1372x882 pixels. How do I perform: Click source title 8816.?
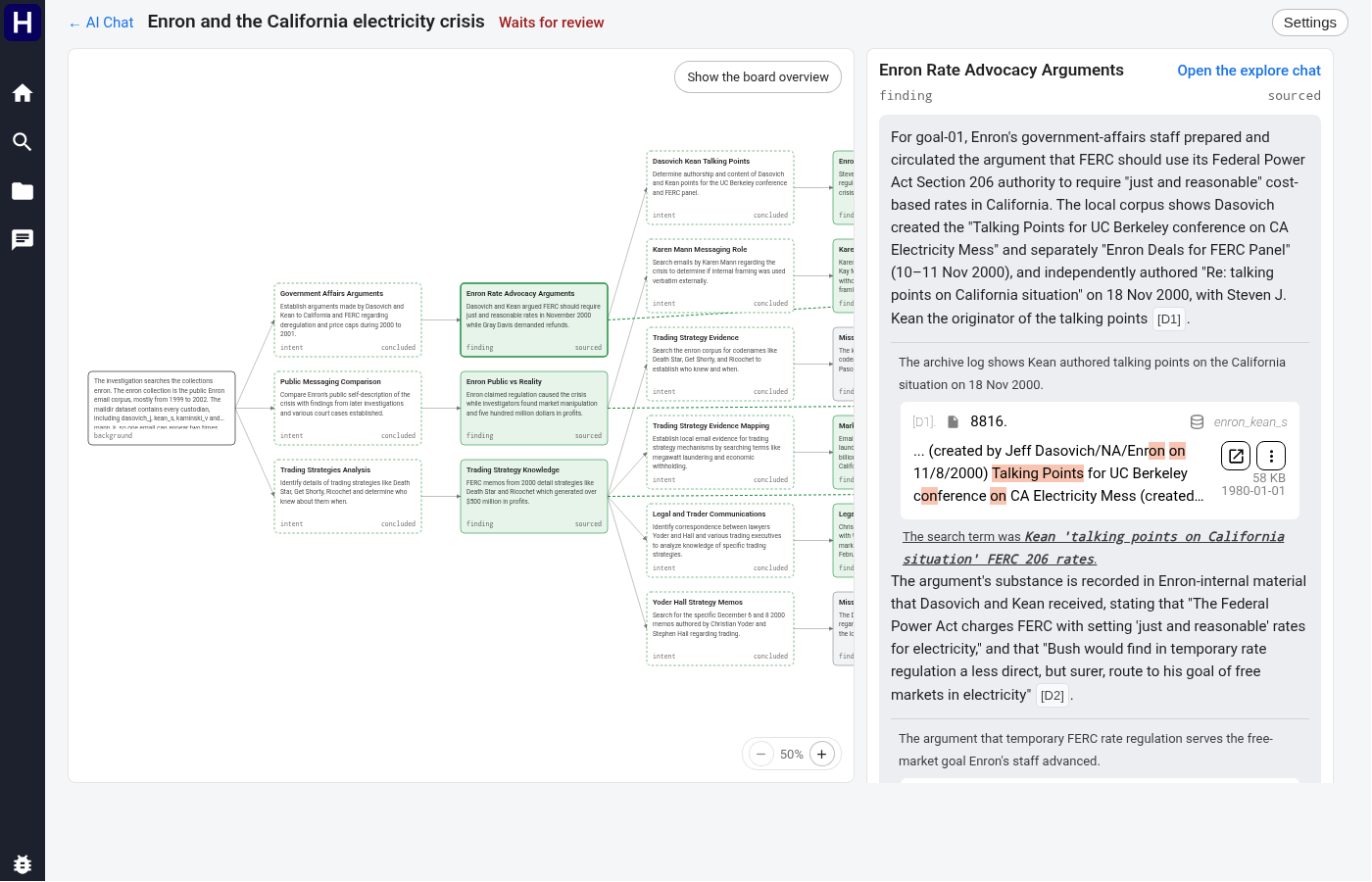(989, 421)
